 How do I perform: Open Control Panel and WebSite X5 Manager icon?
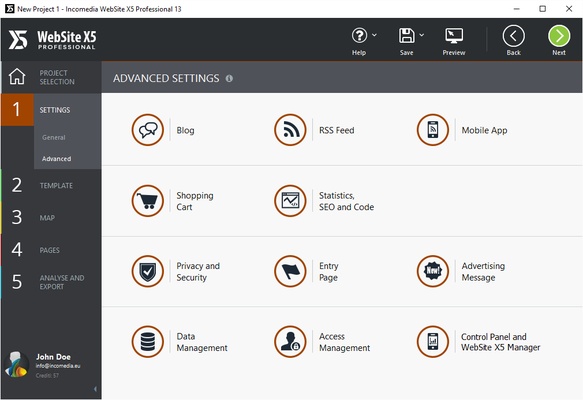point(432,342)
